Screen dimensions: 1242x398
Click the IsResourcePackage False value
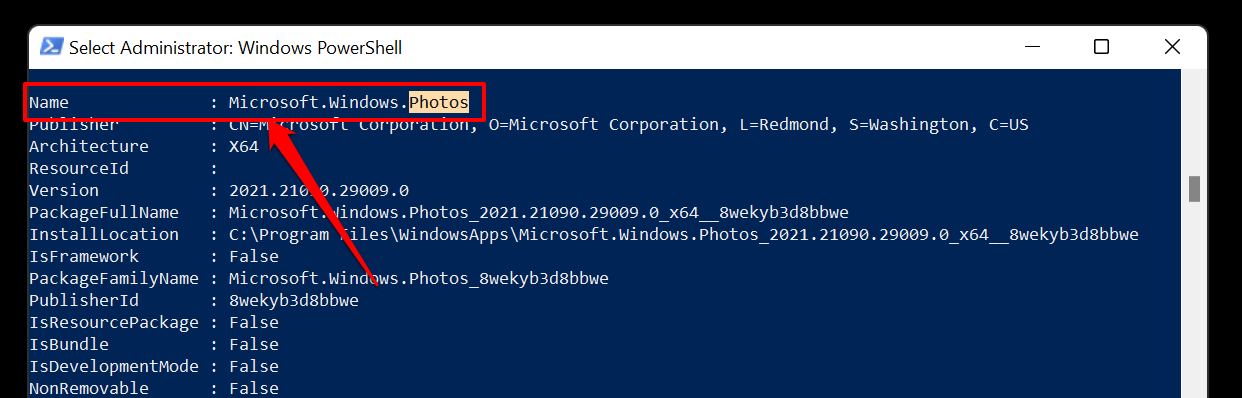pos(254,322)
